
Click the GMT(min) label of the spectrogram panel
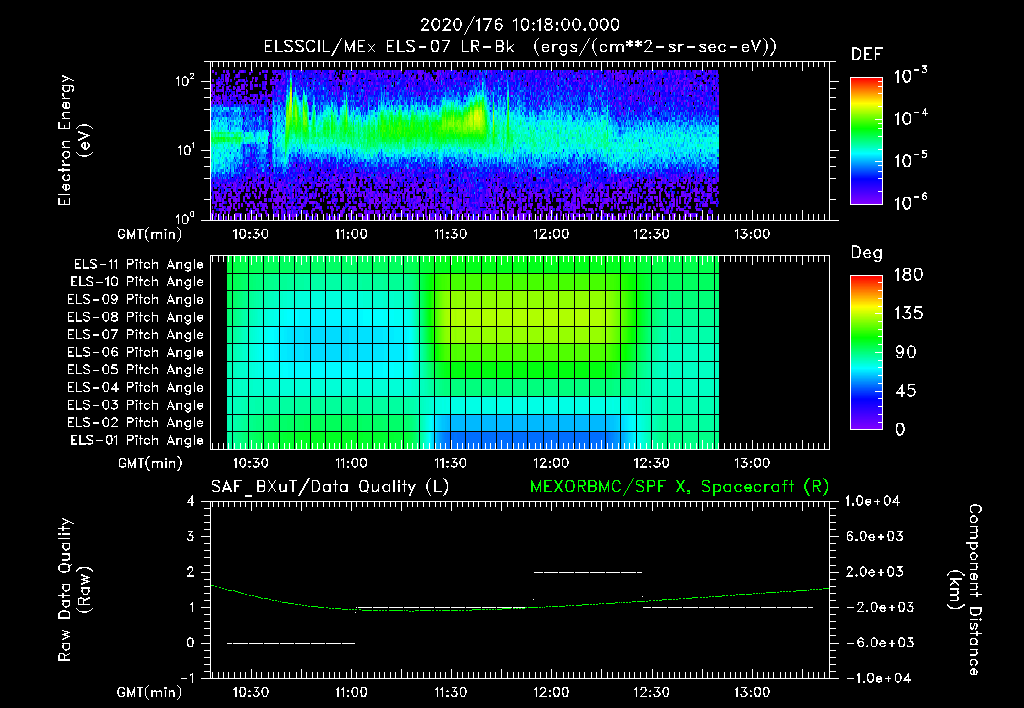coord(149,234)
